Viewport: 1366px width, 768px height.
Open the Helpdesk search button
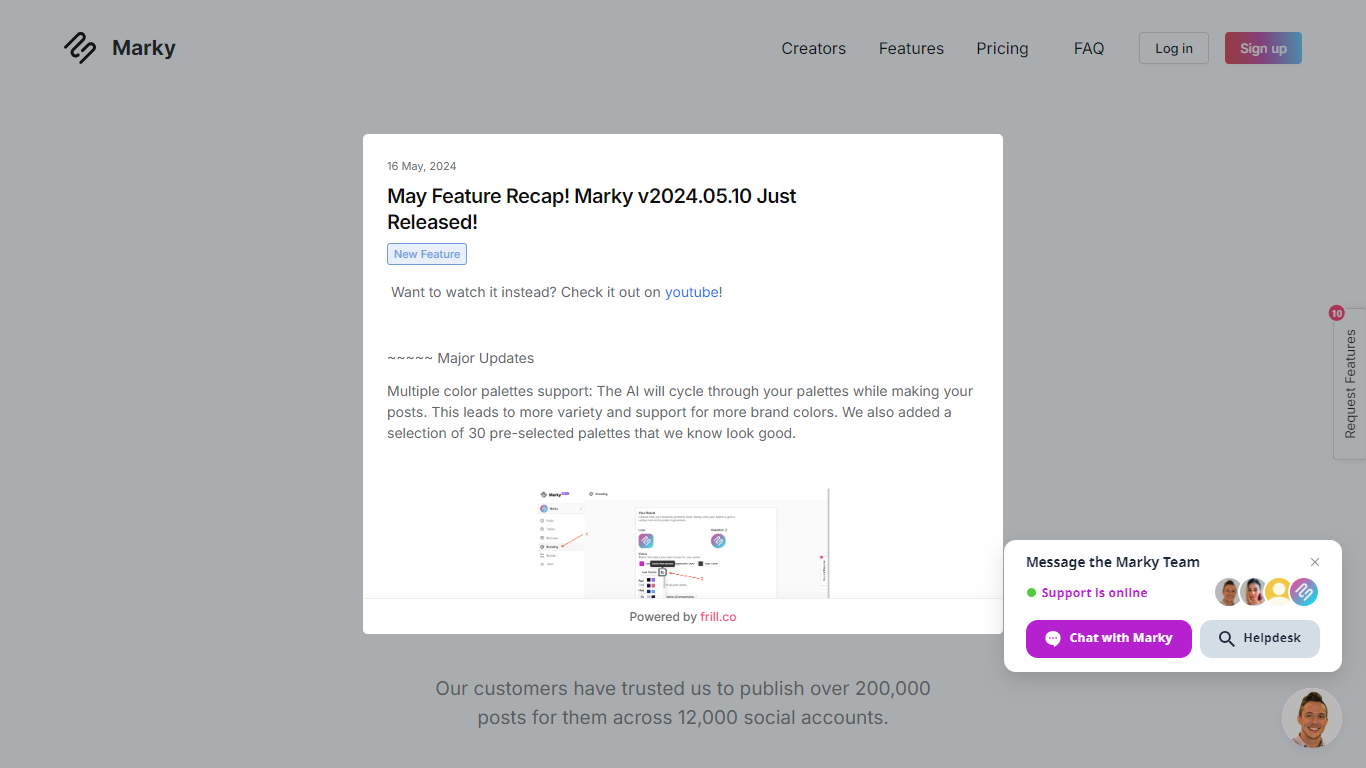click(1260, 638)
